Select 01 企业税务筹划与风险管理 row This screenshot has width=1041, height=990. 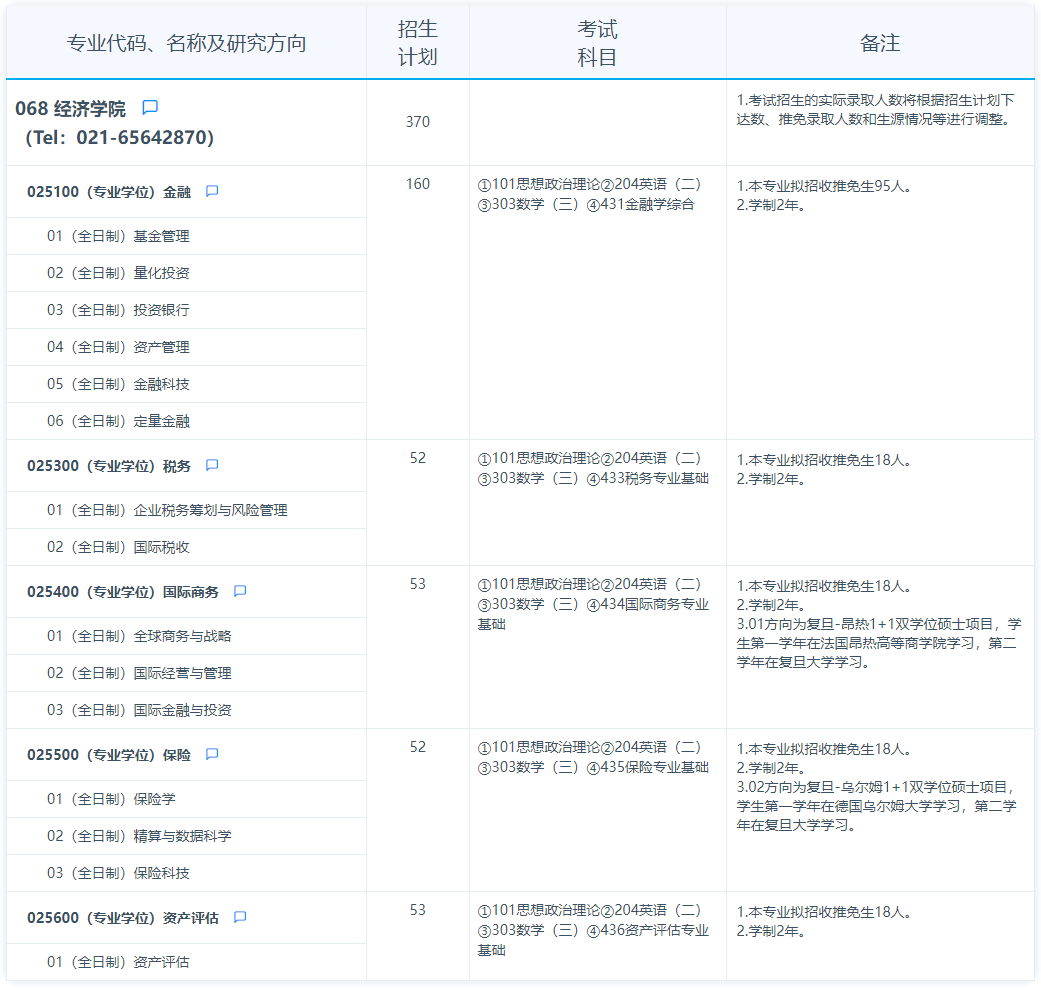tap(167, 510)
